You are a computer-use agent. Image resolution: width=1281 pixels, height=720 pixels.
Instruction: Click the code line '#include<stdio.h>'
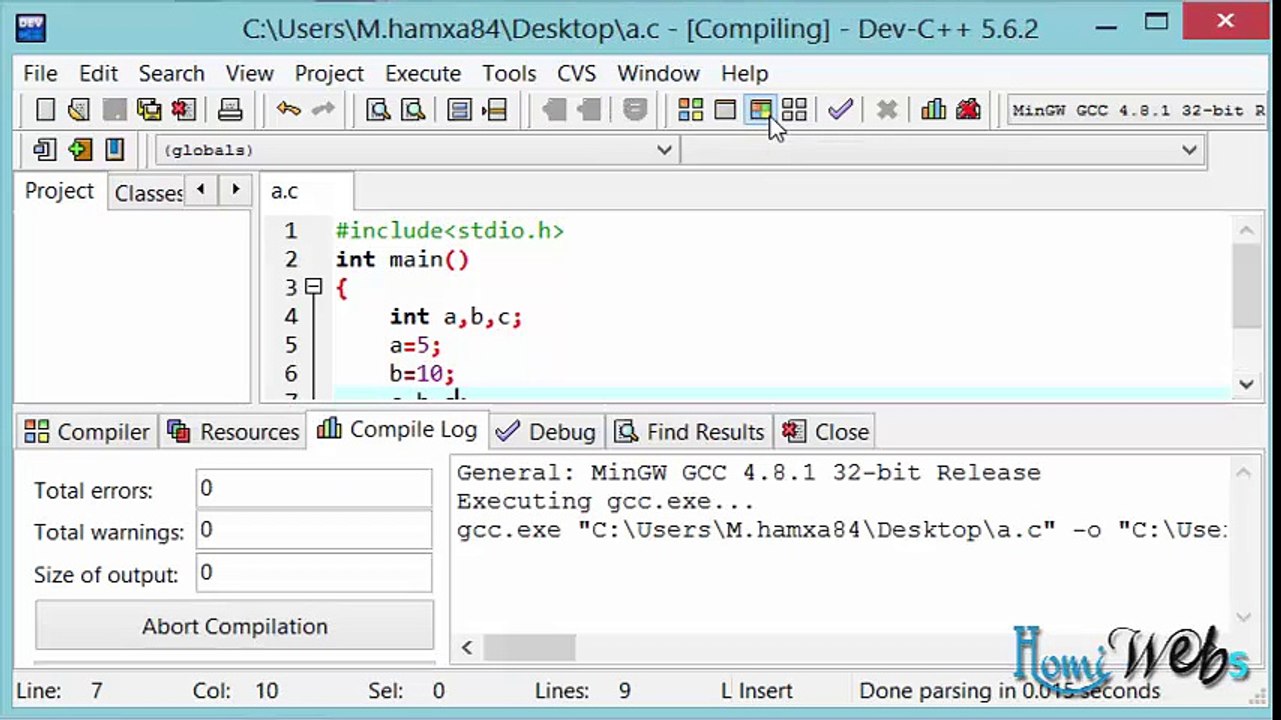point(450,231)
